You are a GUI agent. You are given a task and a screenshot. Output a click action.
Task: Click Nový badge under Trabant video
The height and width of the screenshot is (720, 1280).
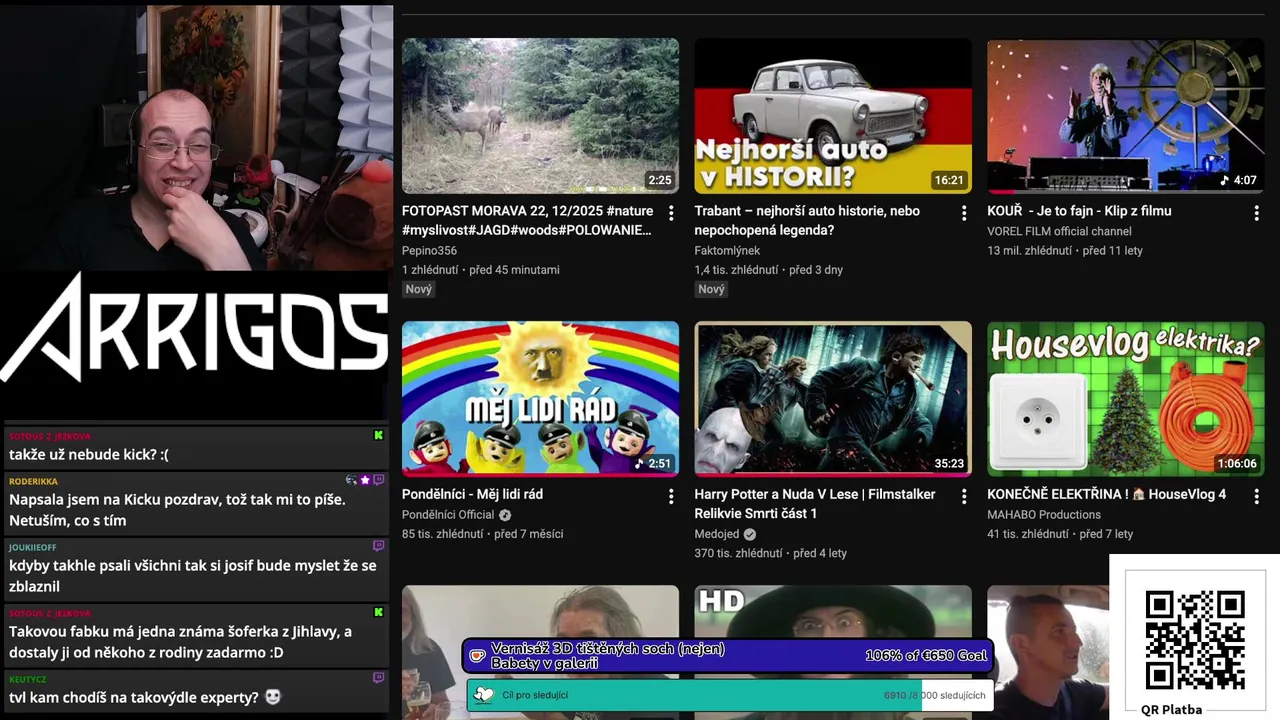711,289
